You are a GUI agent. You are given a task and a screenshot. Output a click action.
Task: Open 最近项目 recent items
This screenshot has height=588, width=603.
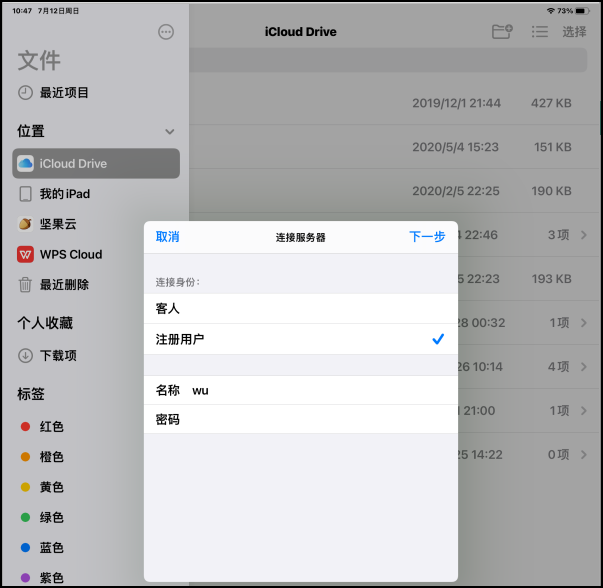(x=64, y=93)
